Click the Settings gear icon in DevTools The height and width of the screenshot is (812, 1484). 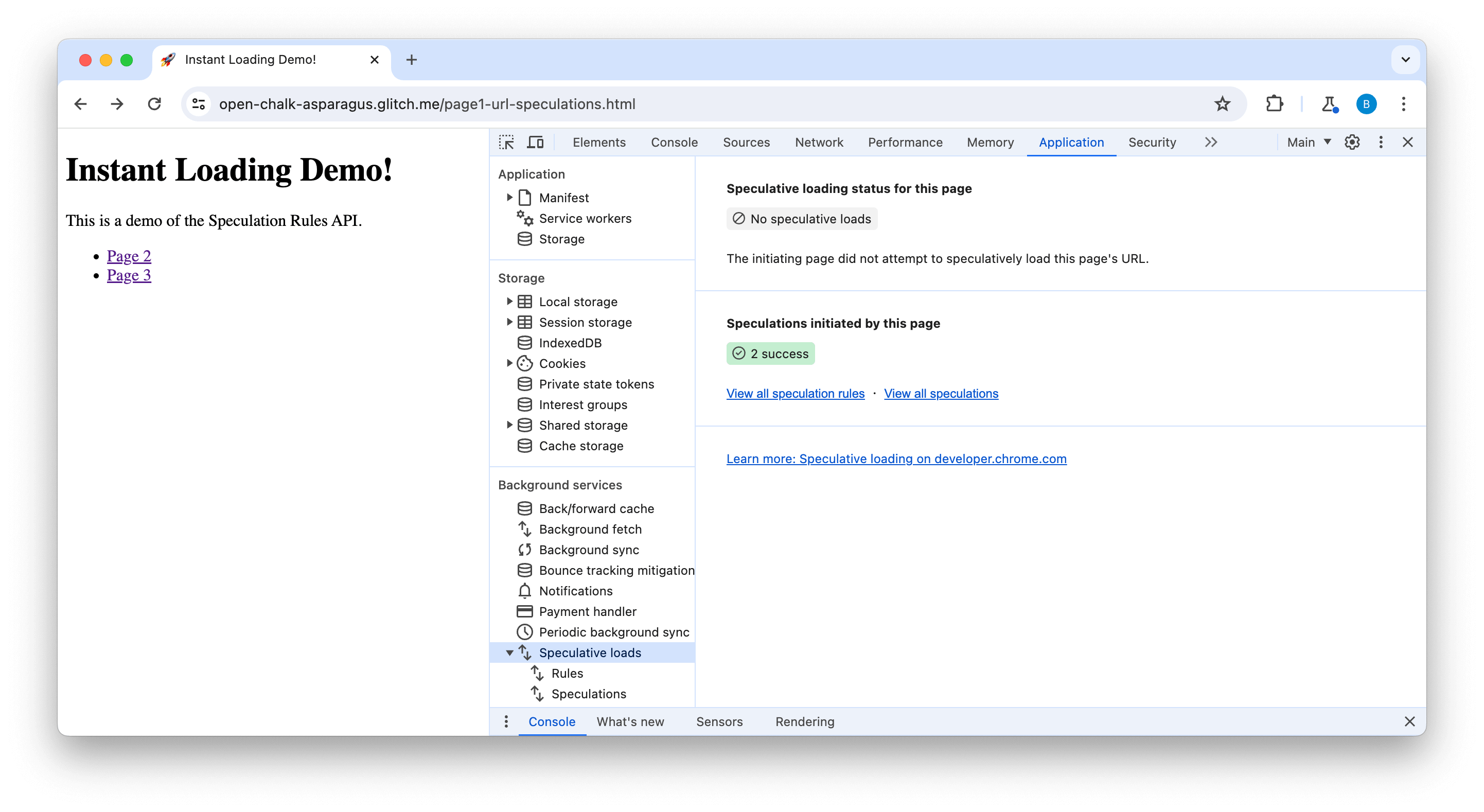1352,142
